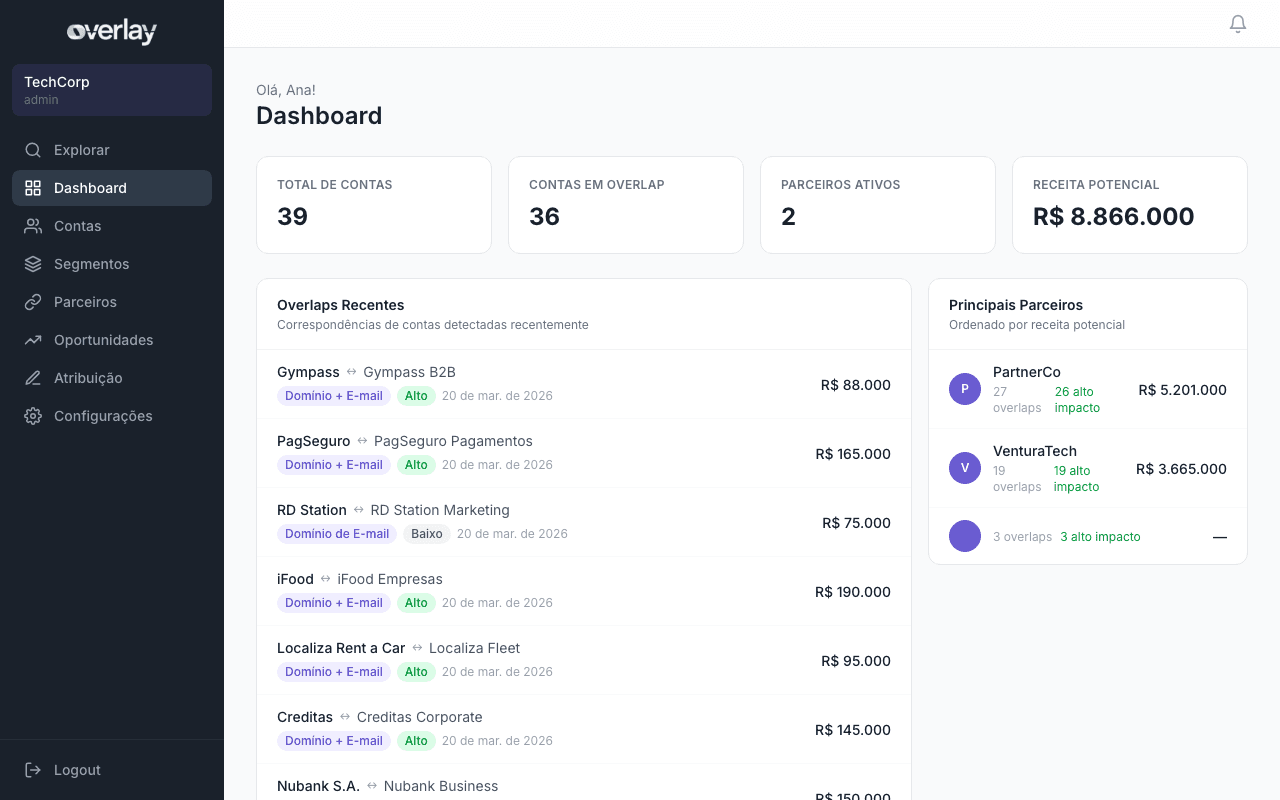
Task: Open Contas using its people icon
Action: [33, 226]
